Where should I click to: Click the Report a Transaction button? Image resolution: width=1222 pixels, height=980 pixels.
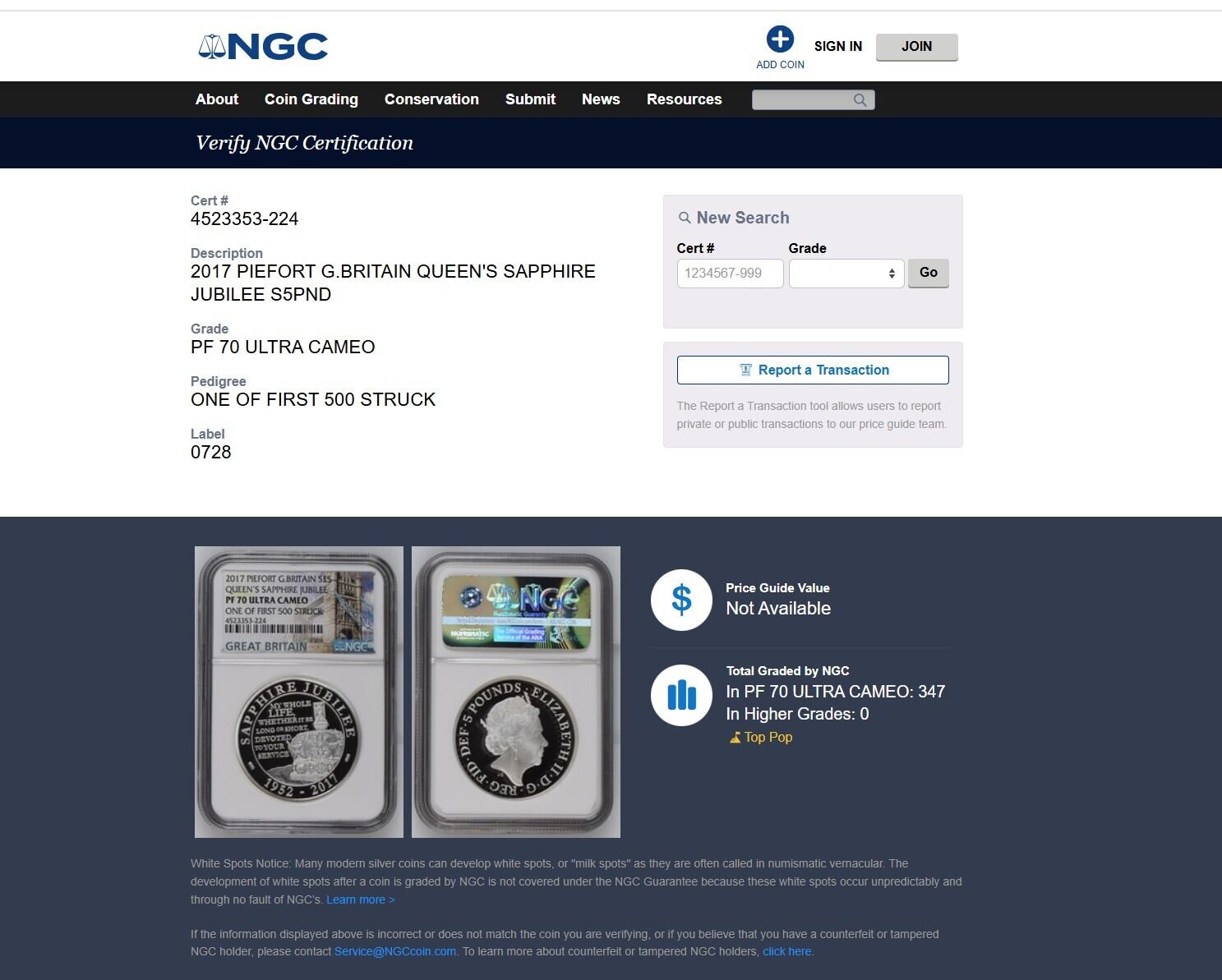coord(813,370)
